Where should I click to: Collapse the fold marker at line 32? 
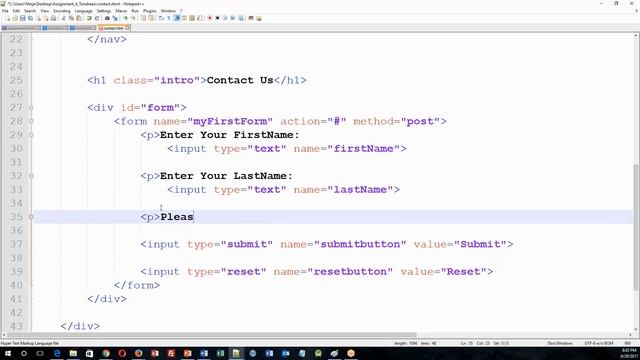(x=31, y=176)
